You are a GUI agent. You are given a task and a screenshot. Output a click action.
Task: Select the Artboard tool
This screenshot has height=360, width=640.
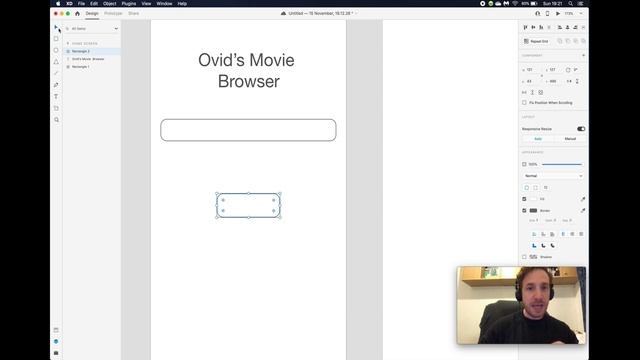pos(56,108)
